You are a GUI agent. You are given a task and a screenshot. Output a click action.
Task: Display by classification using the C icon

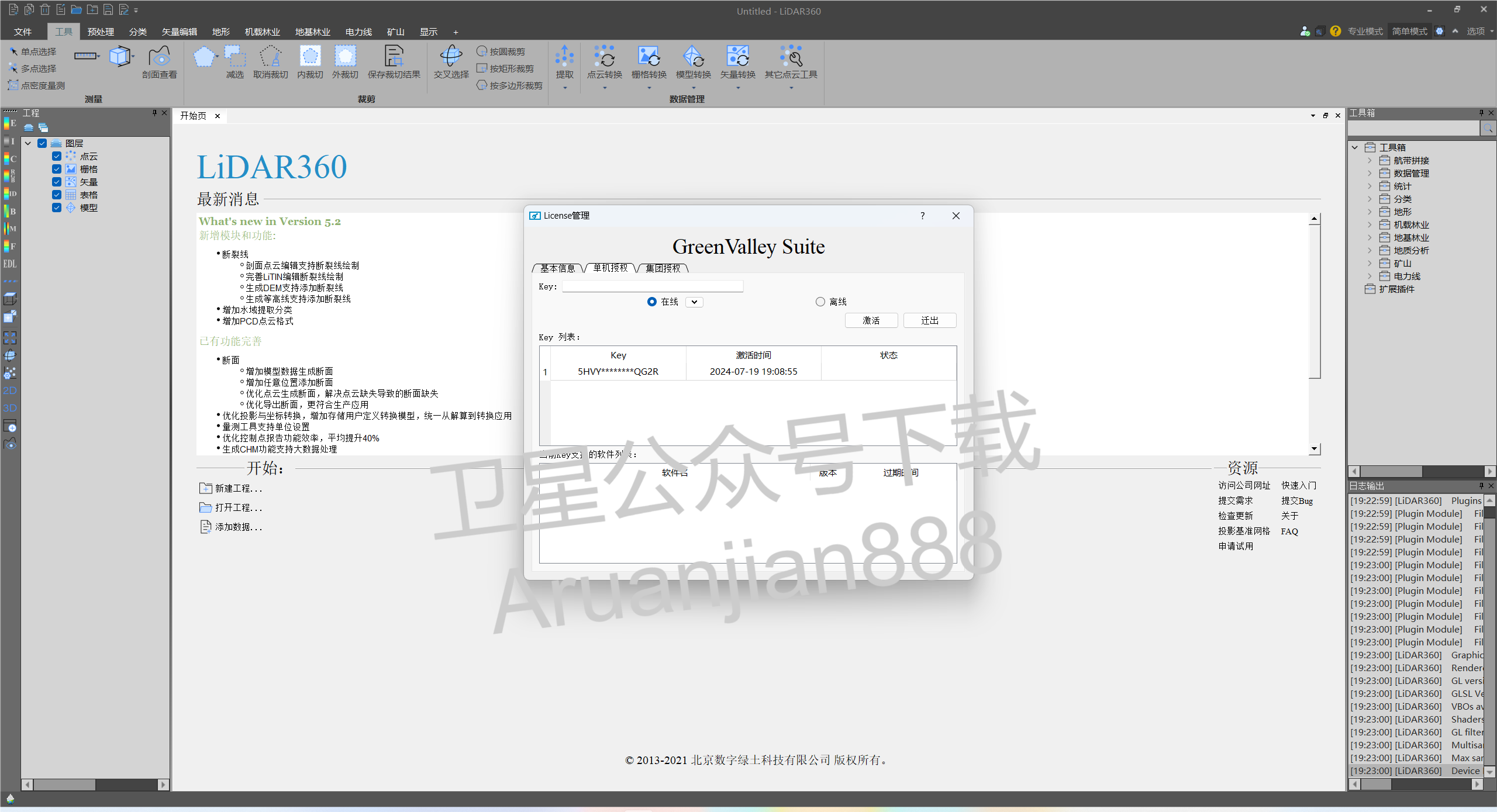pos(10,158)
